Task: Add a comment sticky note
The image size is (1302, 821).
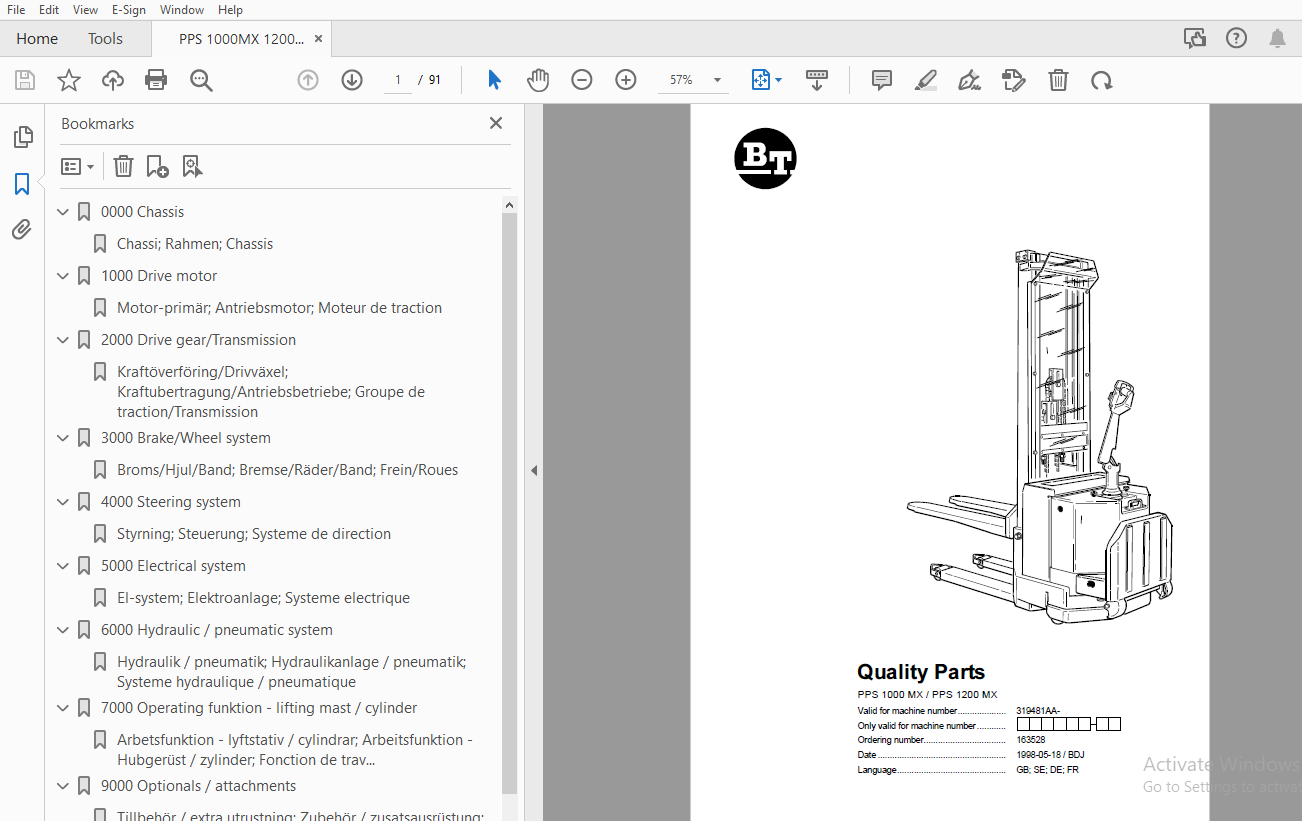Action: [882, 80]
